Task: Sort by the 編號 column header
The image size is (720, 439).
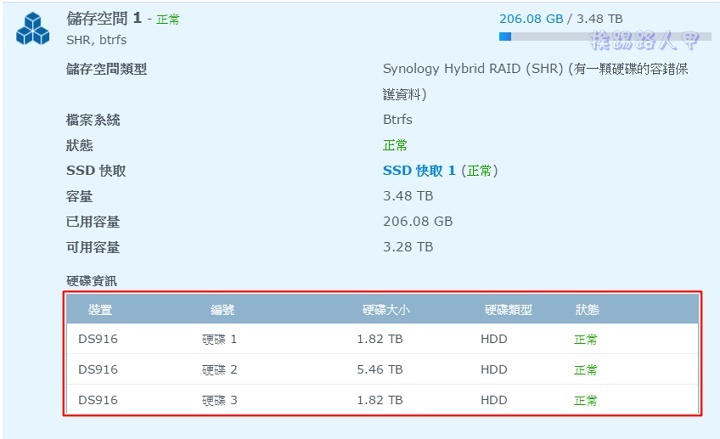Action: click(222, 310)
